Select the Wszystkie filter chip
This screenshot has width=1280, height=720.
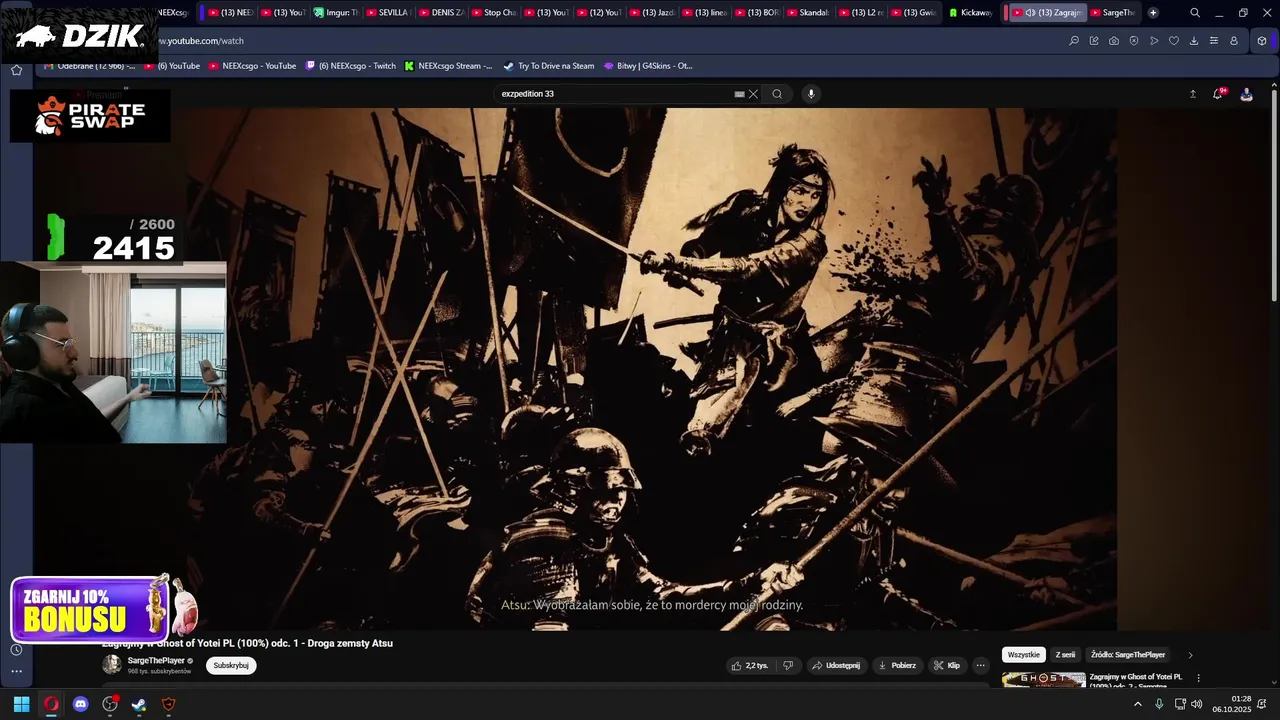[x=1024, y=655]
